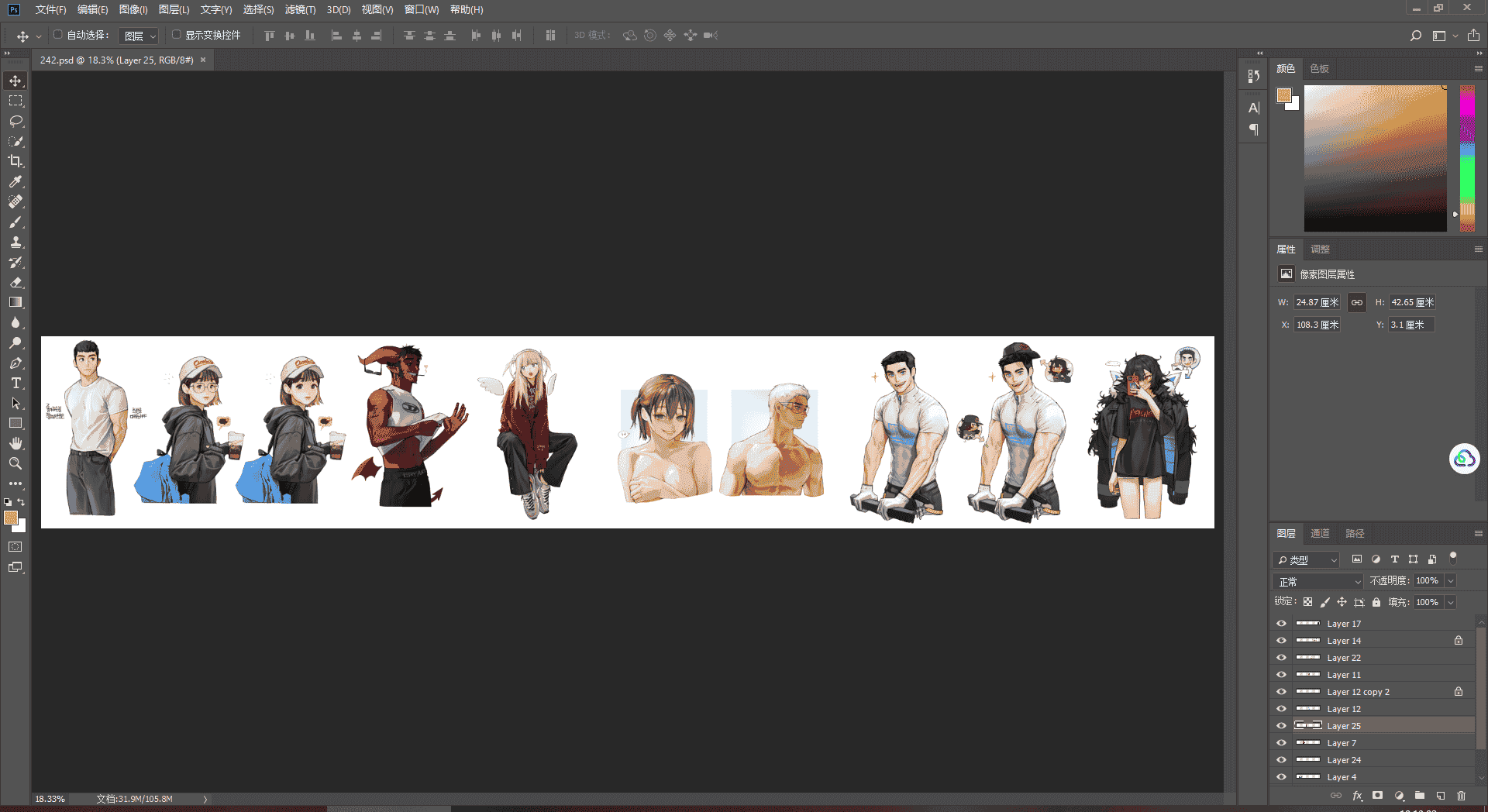This screenshot has width=1488, height=812.
Task: Switch to the 色板 tab
Action: coord(1320,69)
